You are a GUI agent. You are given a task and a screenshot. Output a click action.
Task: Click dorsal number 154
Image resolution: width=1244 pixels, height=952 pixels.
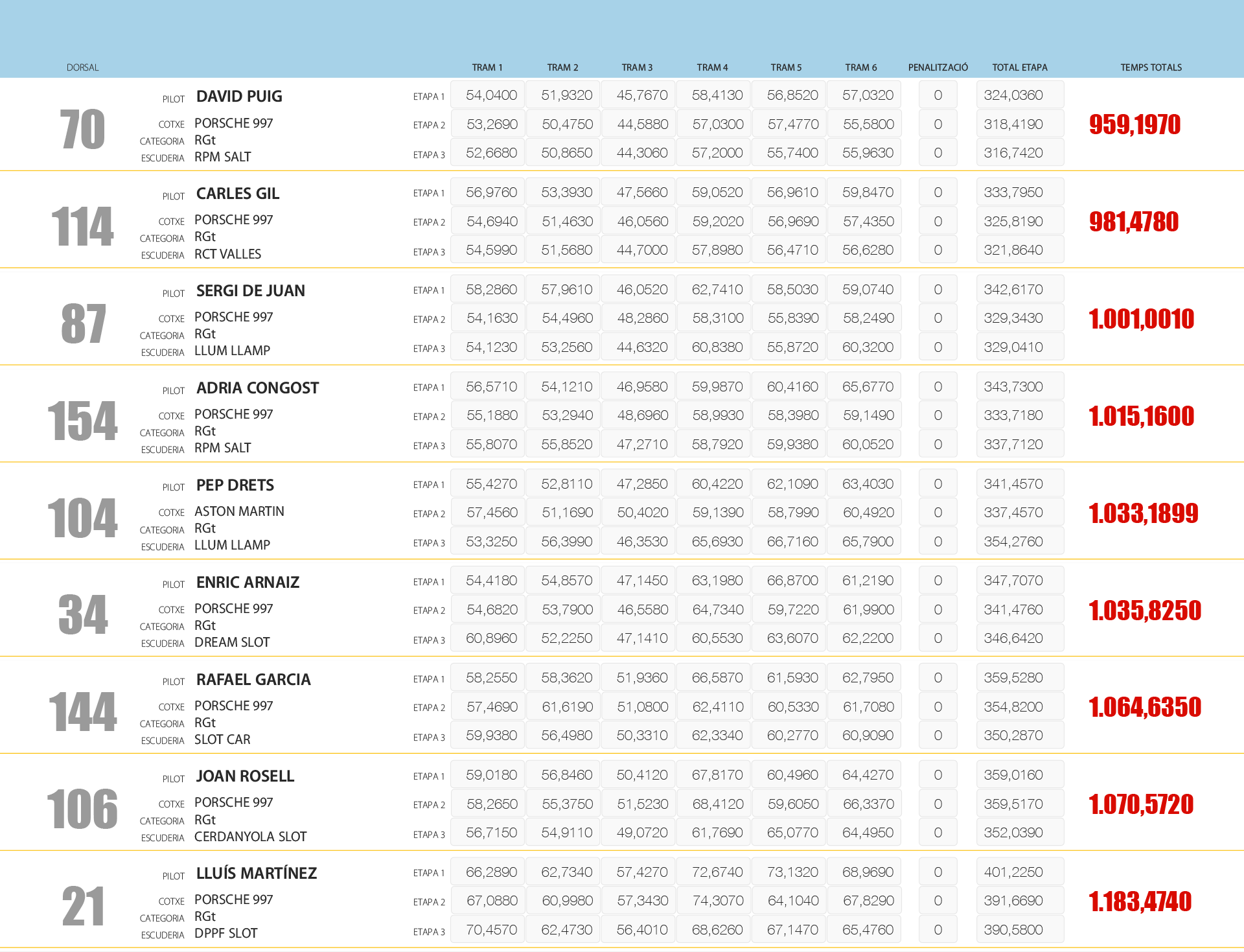coord(82,421)
